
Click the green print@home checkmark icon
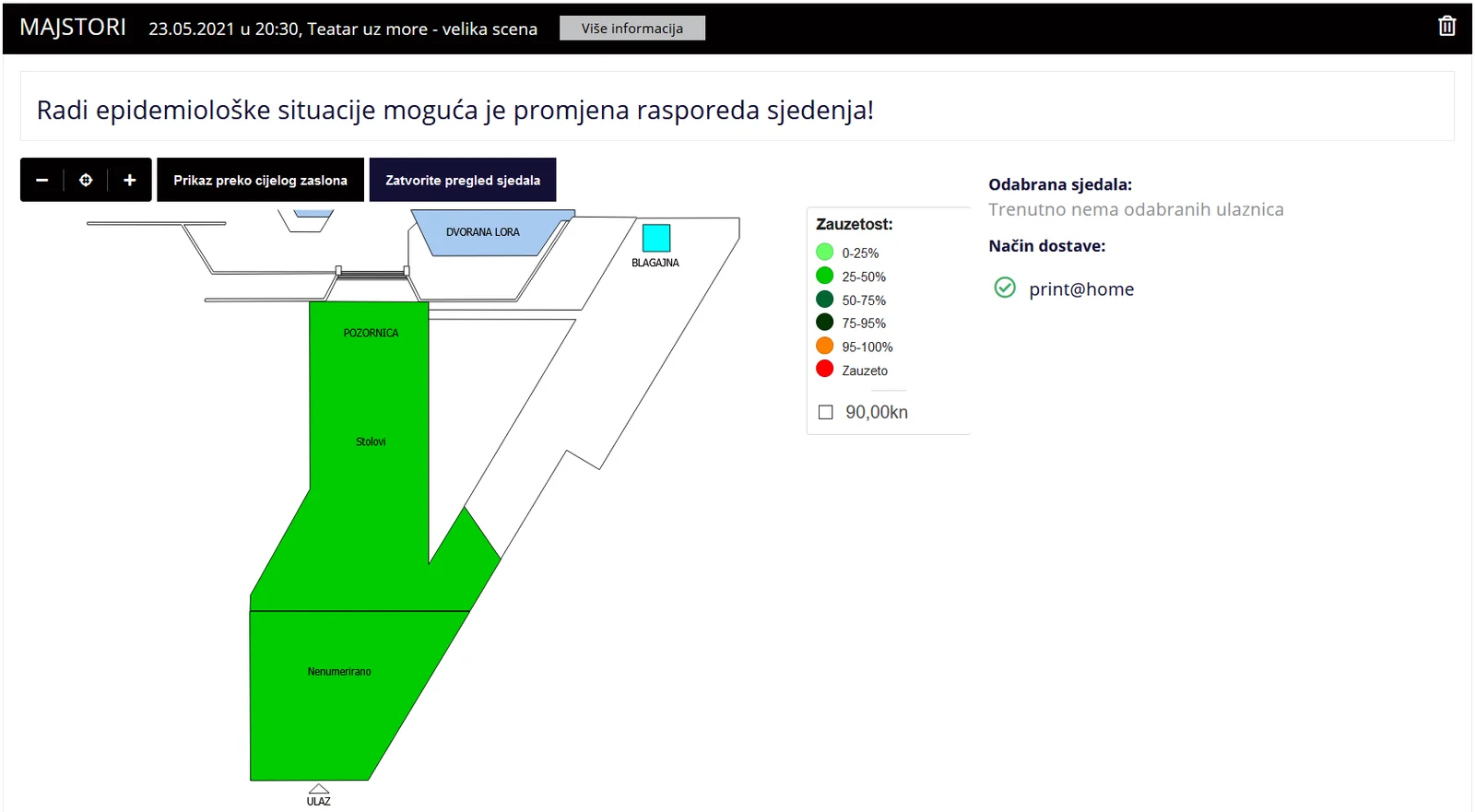(1005, 288)
